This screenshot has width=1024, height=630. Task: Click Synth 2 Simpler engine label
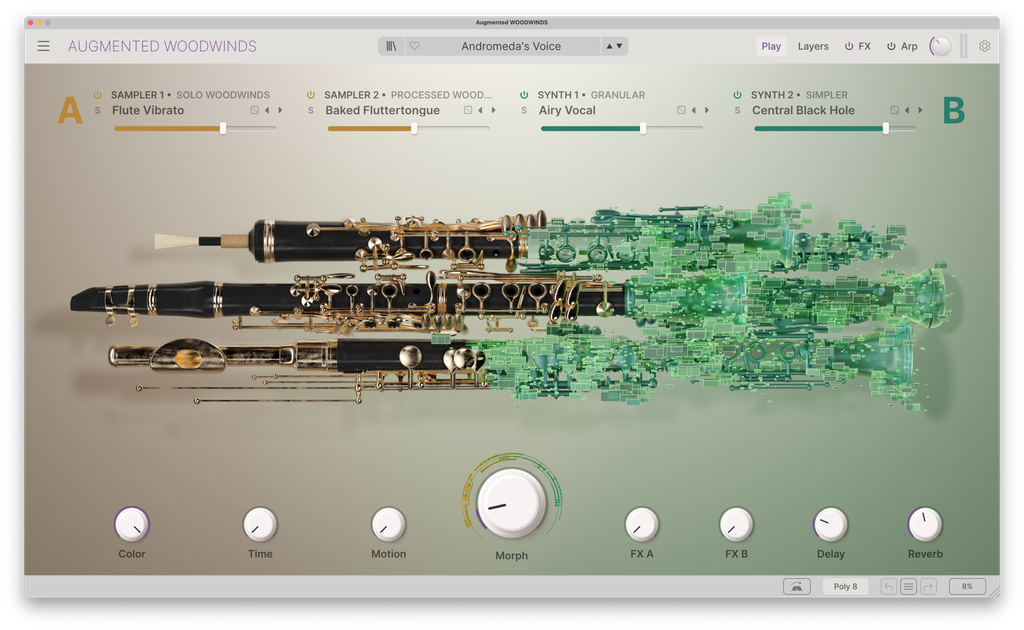tap(827, 95)
